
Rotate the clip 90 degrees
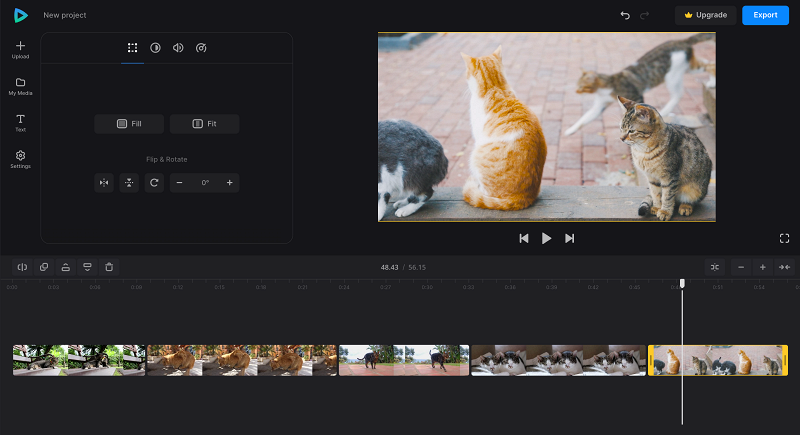154,183
